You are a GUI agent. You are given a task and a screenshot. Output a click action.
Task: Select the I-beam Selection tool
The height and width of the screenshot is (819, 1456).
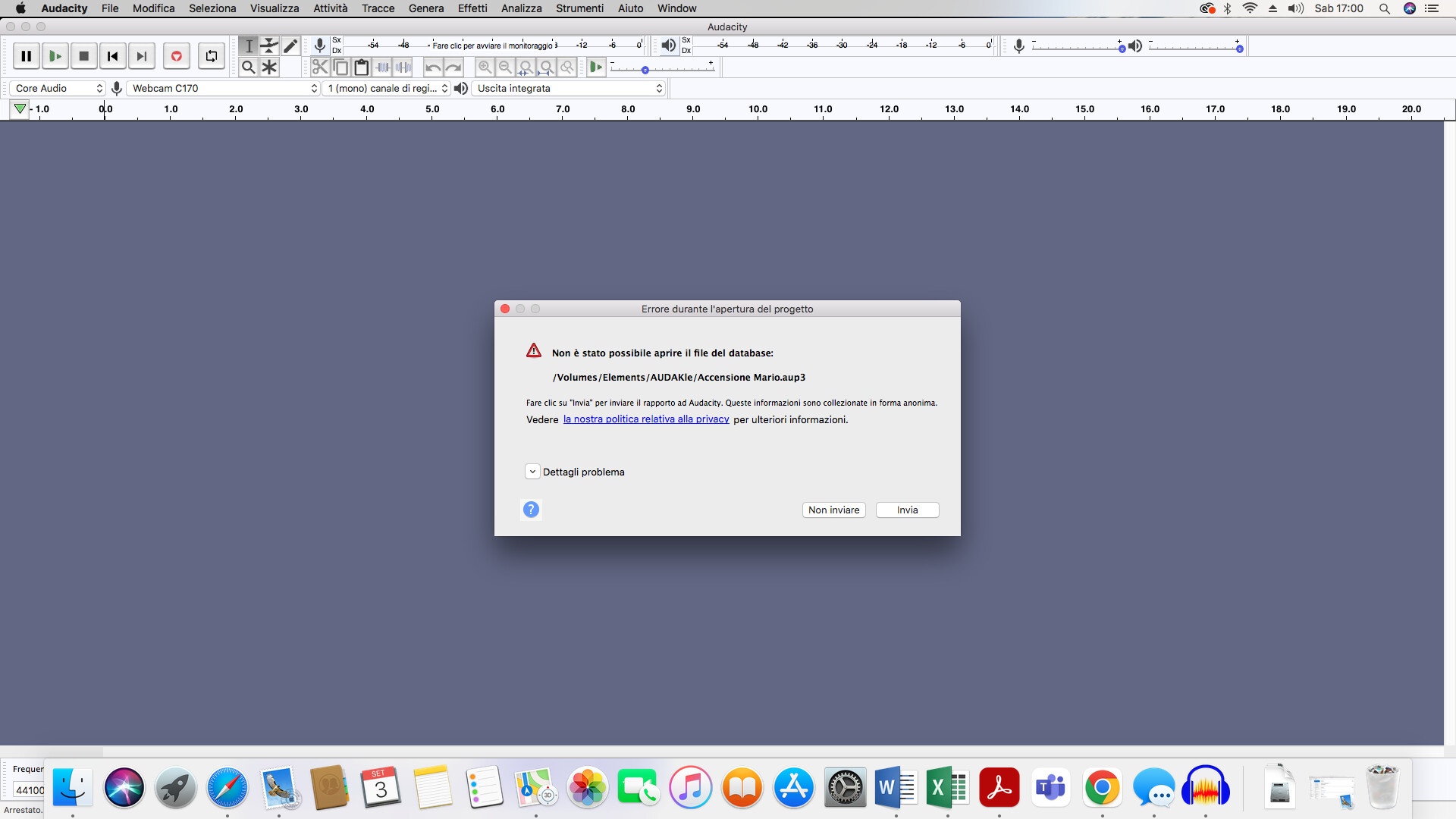point(249,46)
